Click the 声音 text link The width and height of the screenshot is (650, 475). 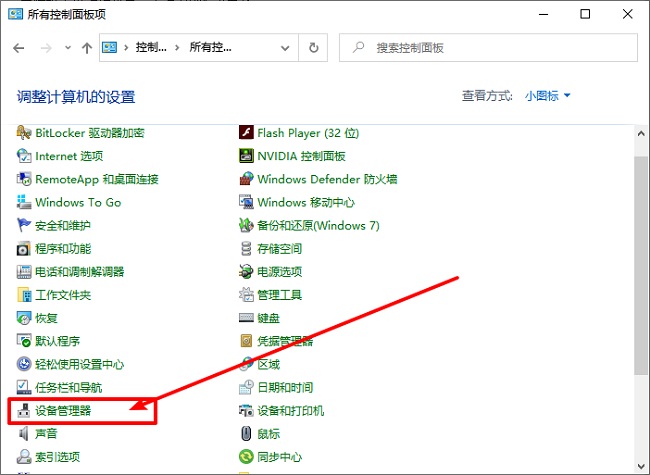coord(46,434)
